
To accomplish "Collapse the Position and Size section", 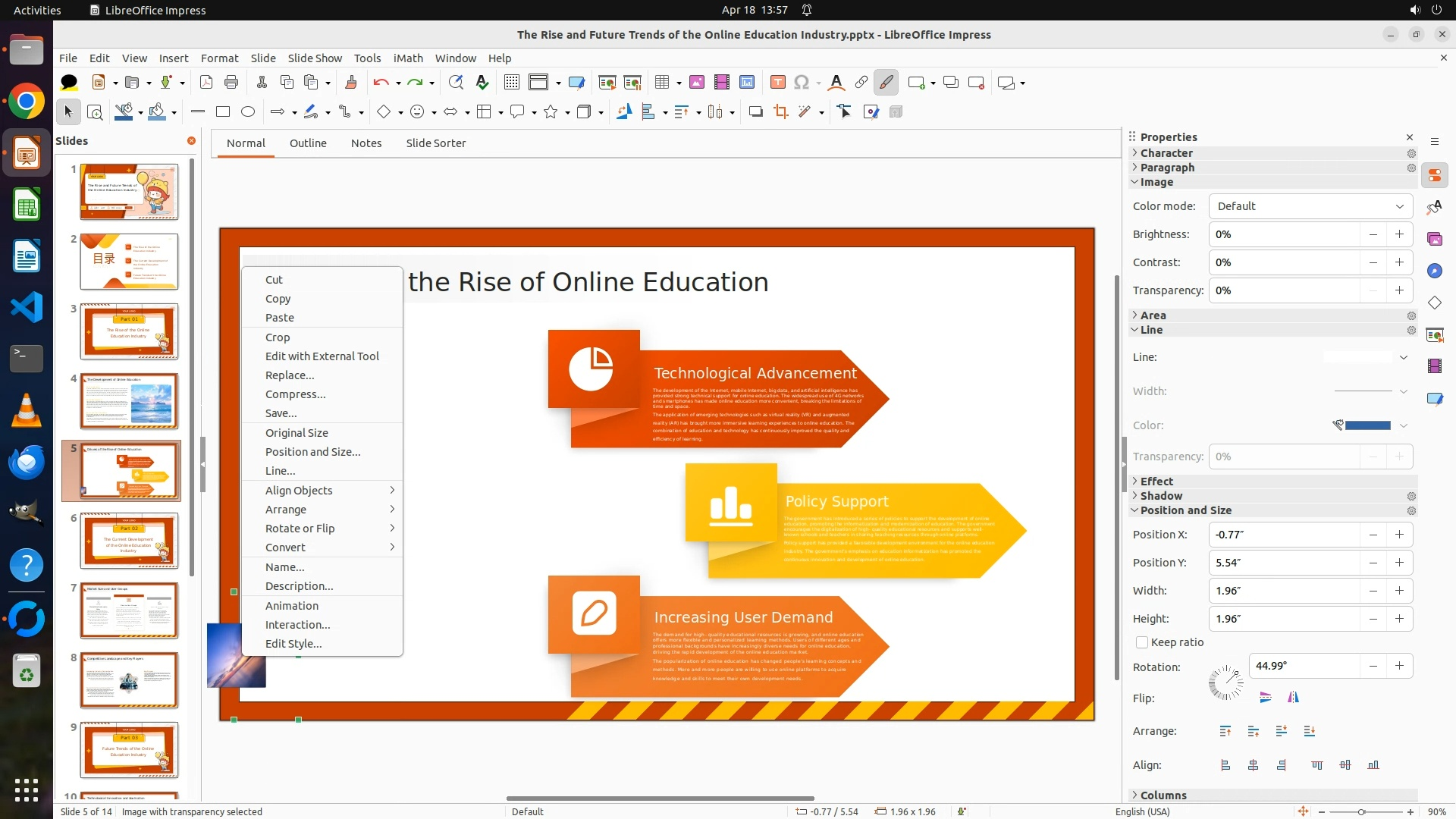I will pyautogui.click(x=1185, y=510).
